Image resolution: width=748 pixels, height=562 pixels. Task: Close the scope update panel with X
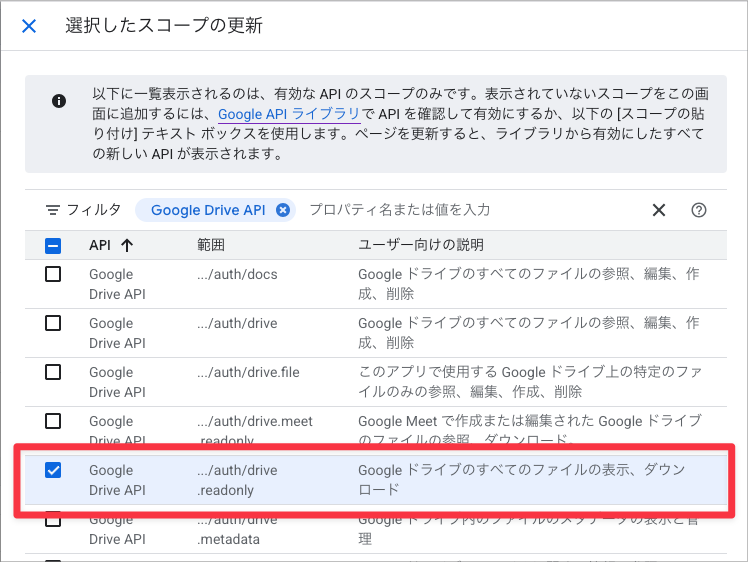point(29,26)
